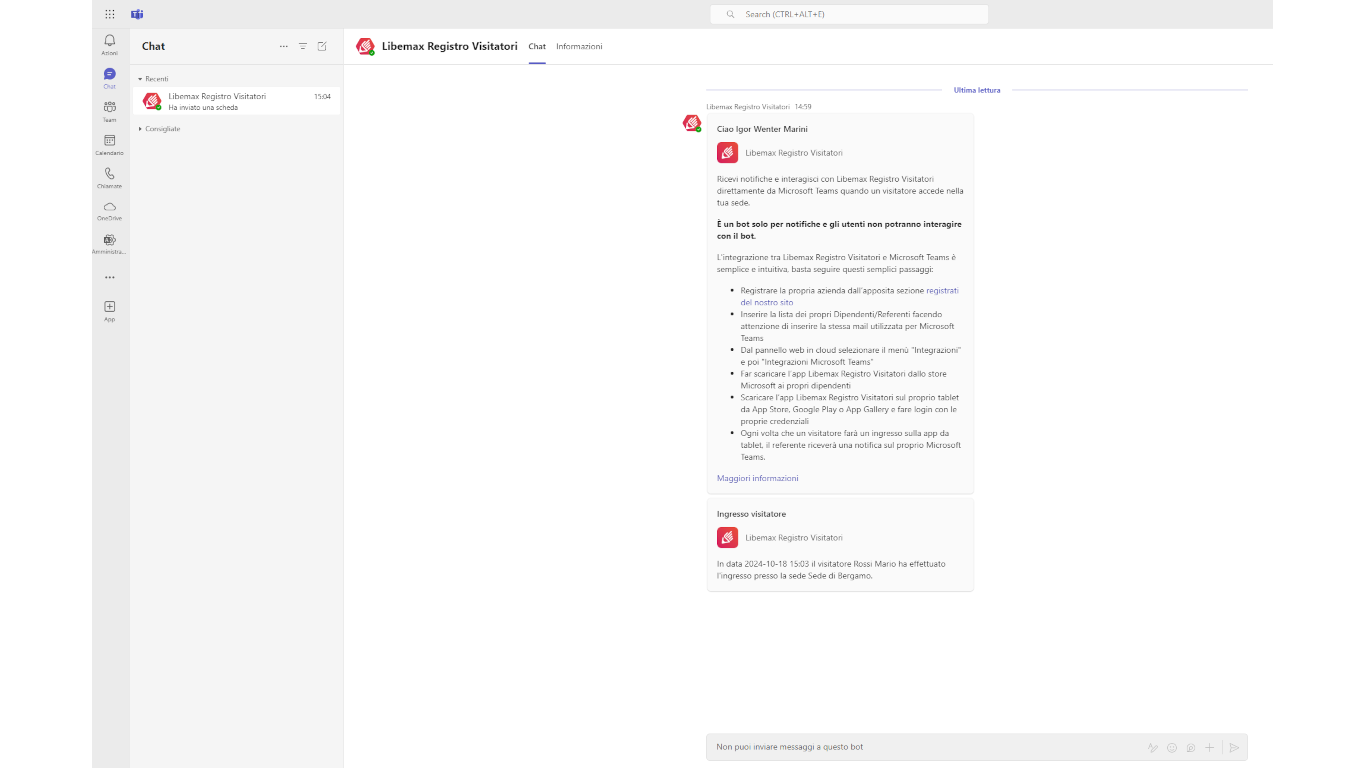1366x768 pixels.
Task: Click the 15:04 timestamp in chat list
Action: (x=322, y=97)
